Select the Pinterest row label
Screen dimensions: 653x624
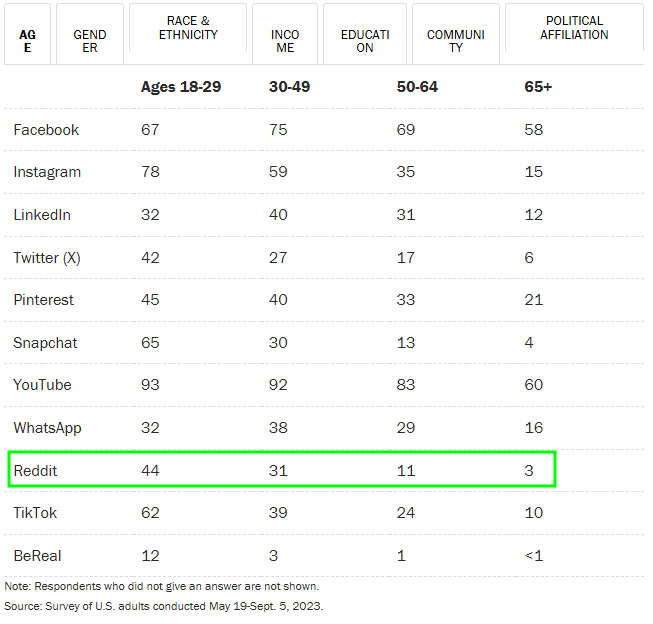click(43, 300)
